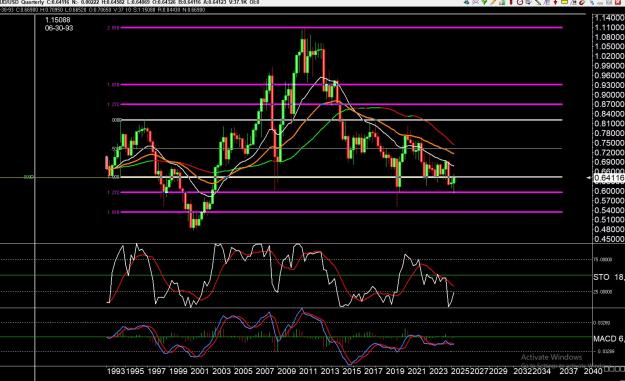Viewport: 625px width, 381px height.
Task: Click the 0.96000 price axis label
Action: tap(609, 75)
